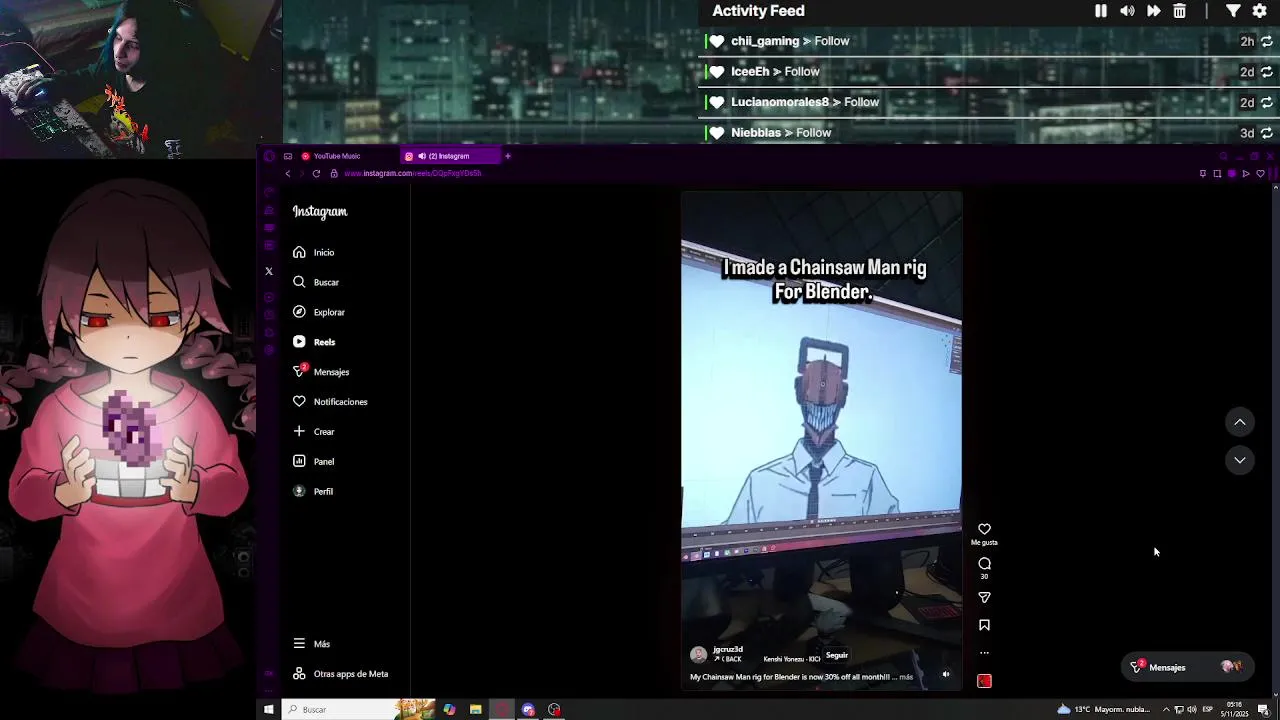The image size is (1280, 720).
Task: Click the jgcruz3d profile avatar
Action: [698, 655]
